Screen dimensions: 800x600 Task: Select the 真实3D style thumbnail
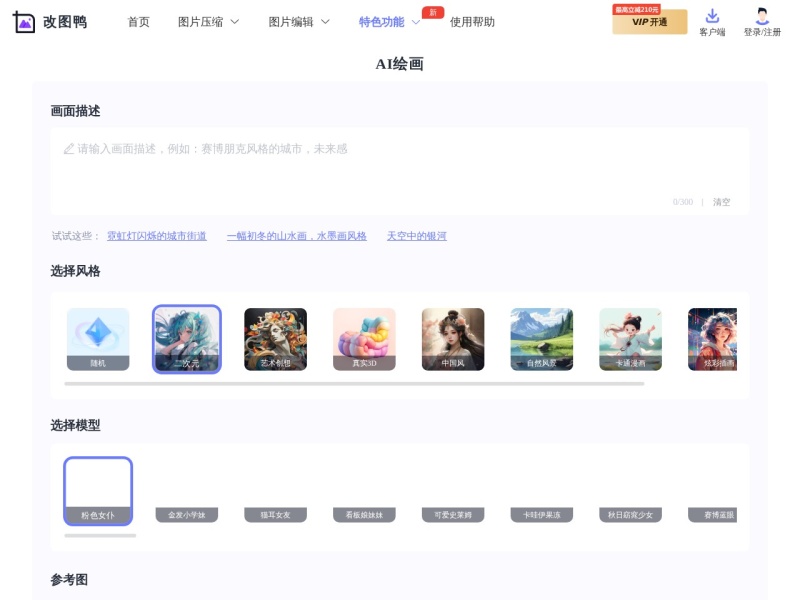pos(364,339)
